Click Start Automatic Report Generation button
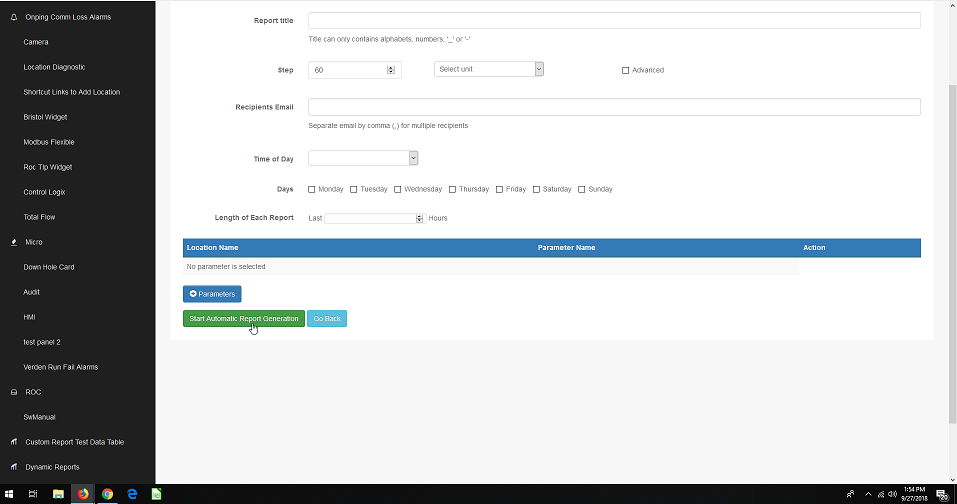Image resolution: width=957 pixels, height=504 pixels. tap(243, 319)
